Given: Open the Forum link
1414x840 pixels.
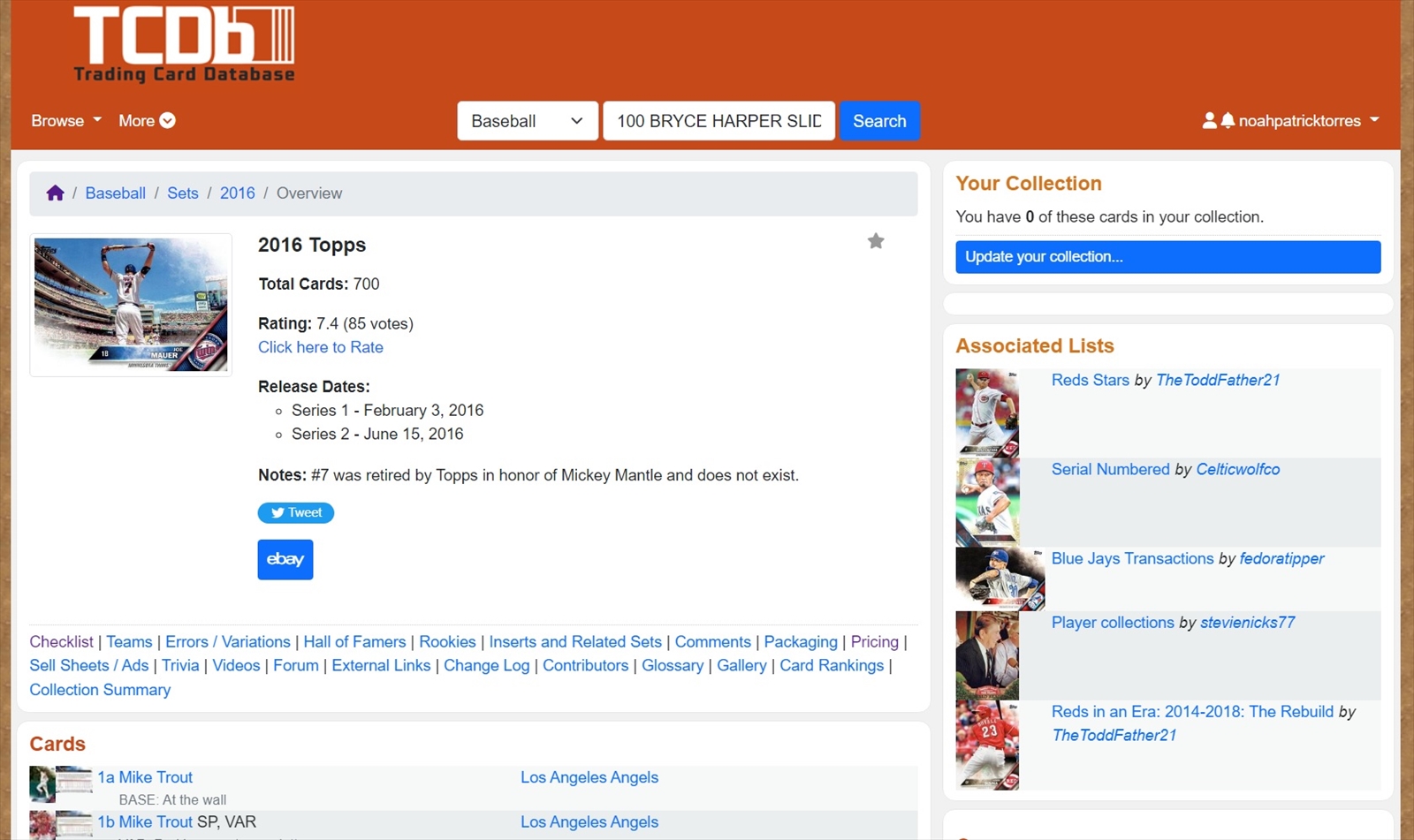Looking at the screenshot, I should click(296, 665).
